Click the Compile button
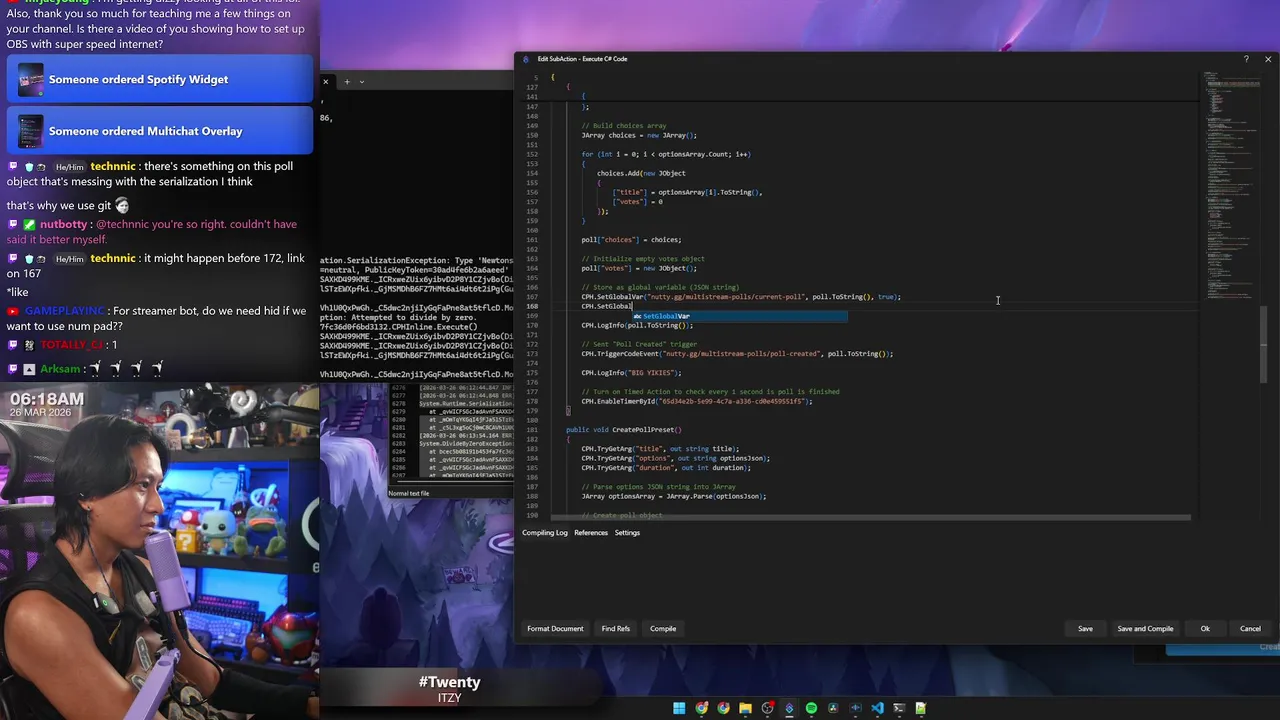The width and height of the screenshot is (1280, 720). pos(663,629)
